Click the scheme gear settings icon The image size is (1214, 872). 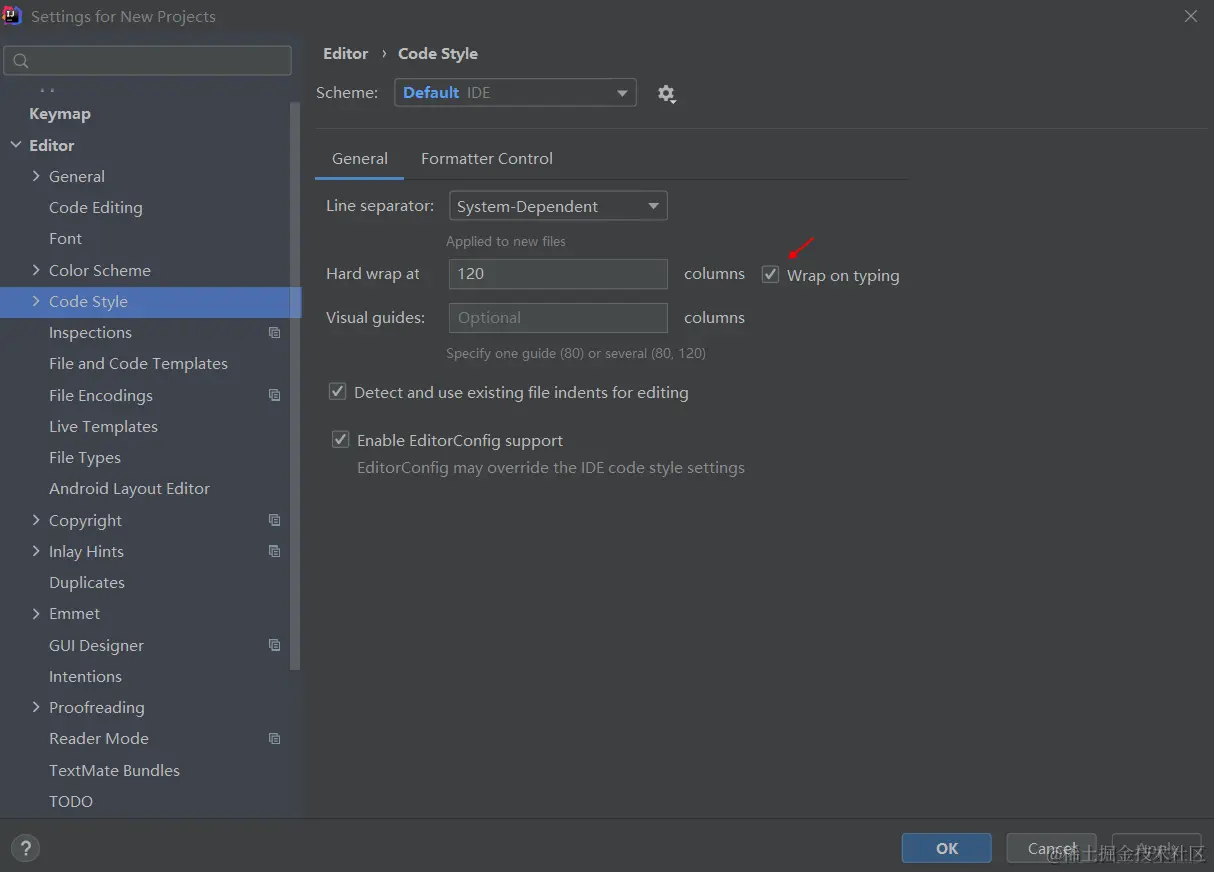coord(666,94)
